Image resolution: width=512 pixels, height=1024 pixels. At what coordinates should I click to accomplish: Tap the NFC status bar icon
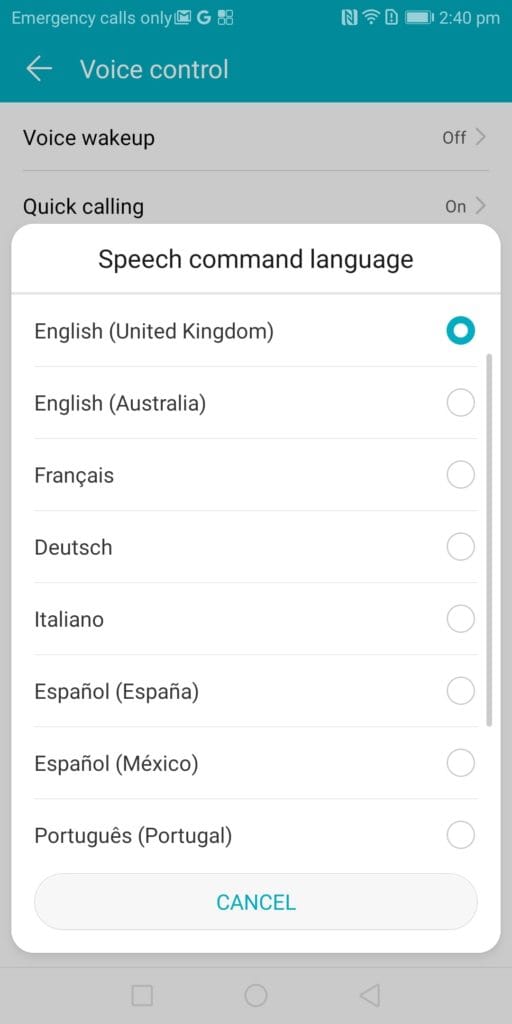349,18
